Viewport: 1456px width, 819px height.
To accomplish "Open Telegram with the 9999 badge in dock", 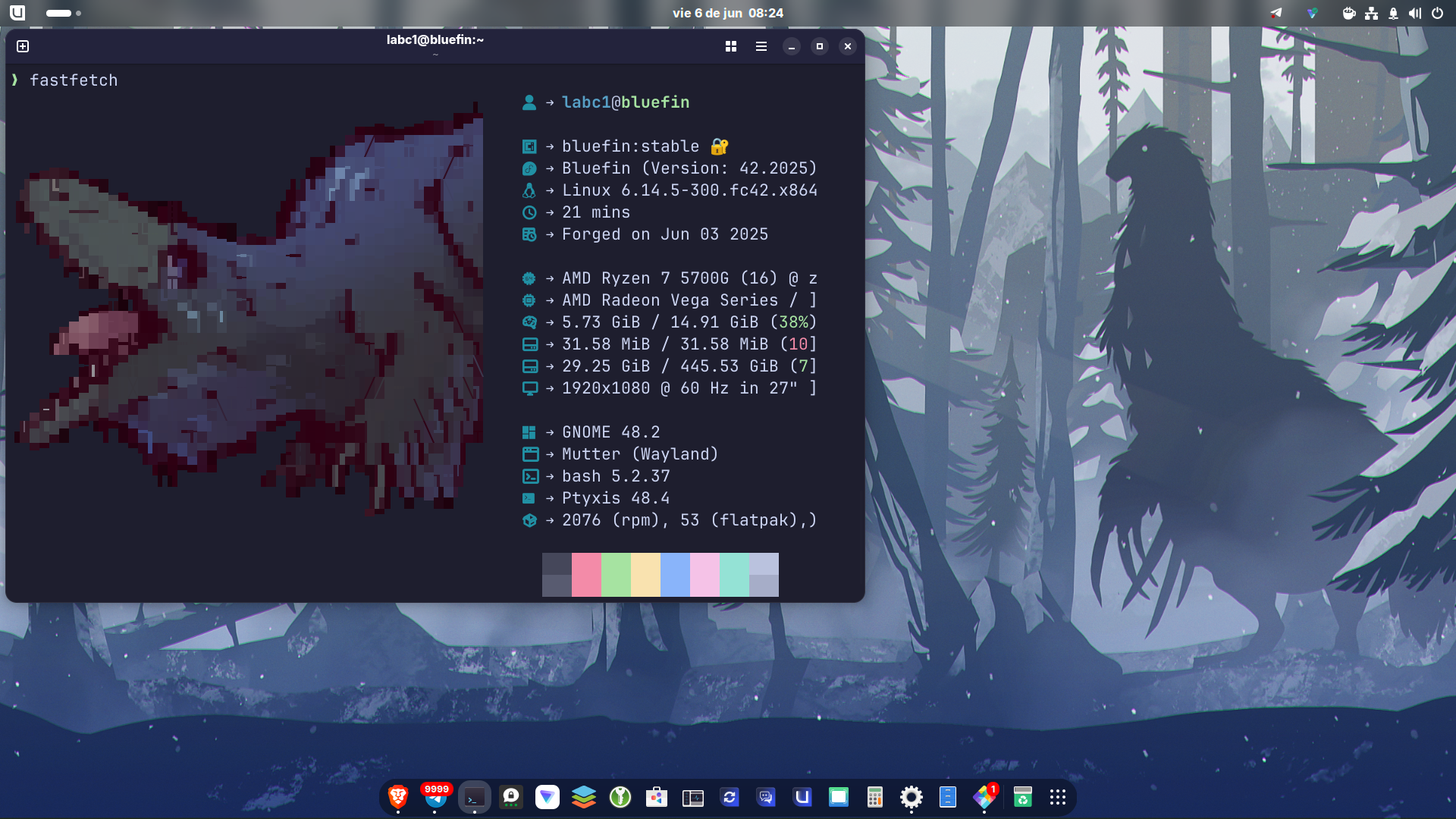I will pyautogui.click(x=435, y=797).
